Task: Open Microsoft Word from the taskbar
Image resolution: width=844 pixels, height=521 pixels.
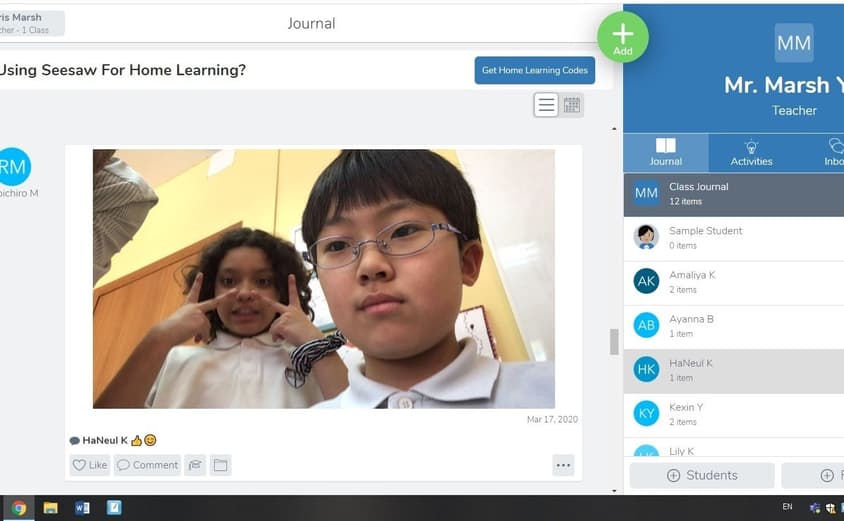Action: coord(82,508)
